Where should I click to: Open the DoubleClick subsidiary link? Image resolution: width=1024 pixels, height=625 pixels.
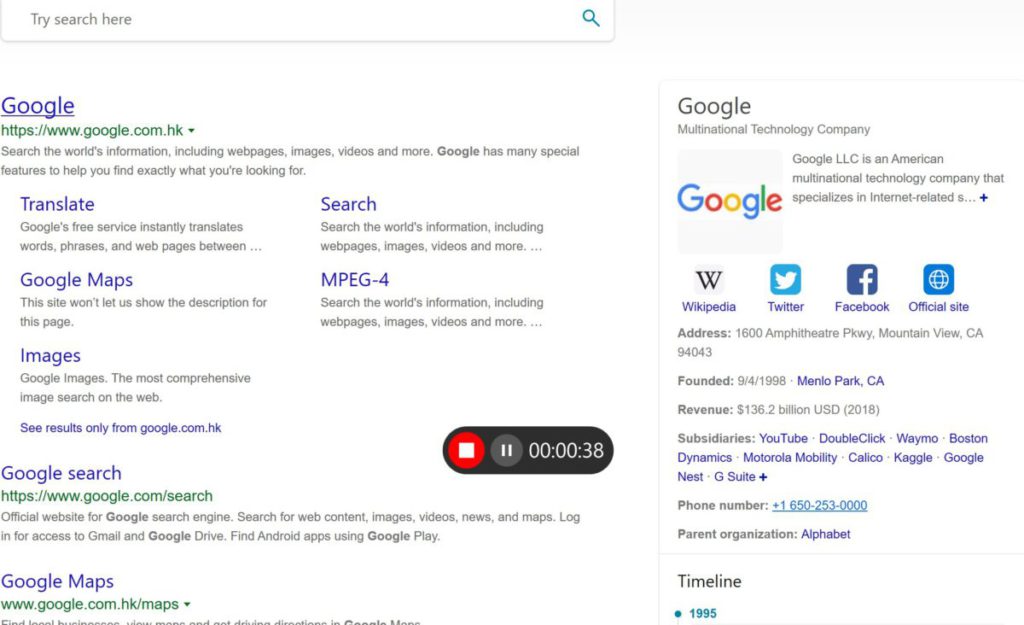[x=852, y=438]
